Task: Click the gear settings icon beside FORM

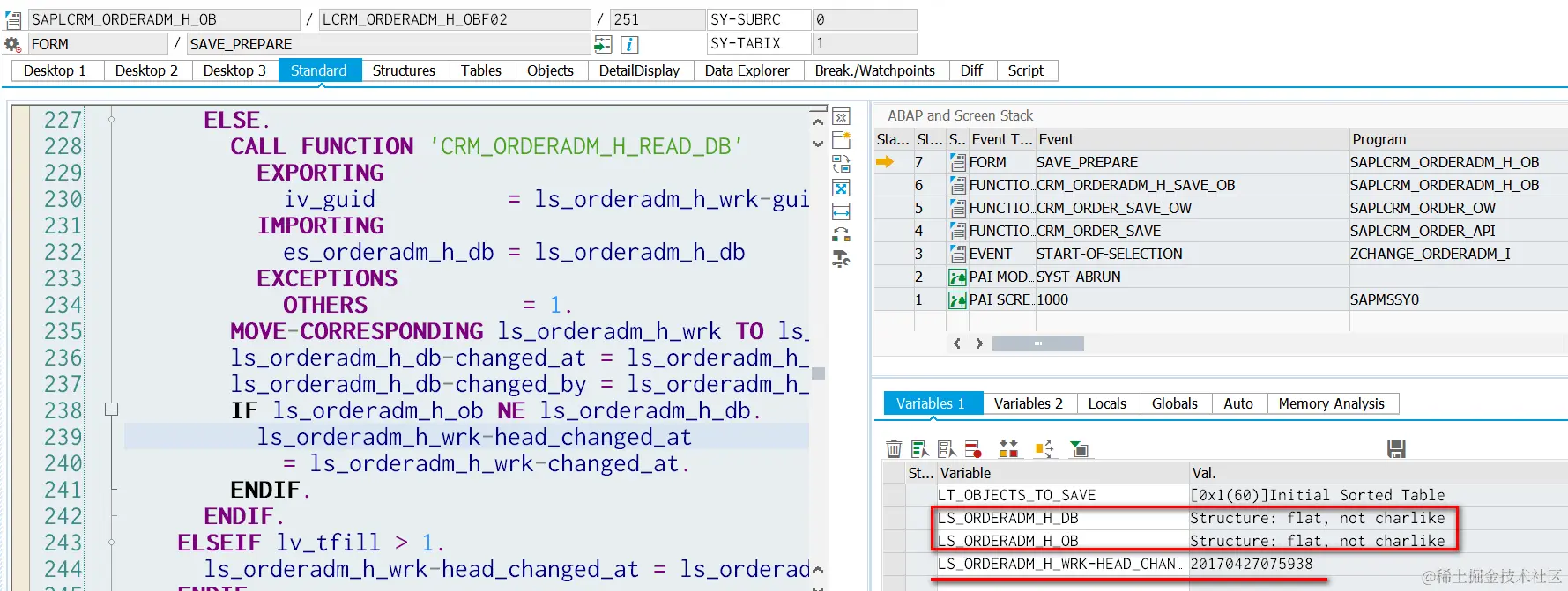Action: [x=12, y=44]
